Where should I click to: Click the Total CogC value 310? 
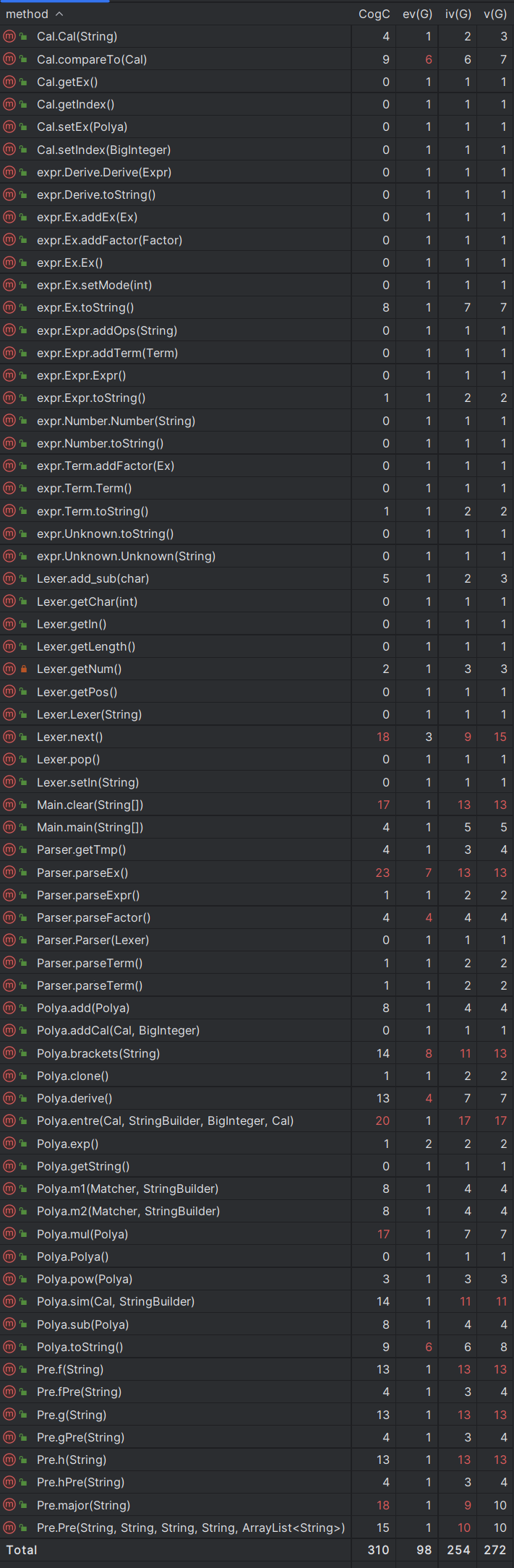click(378, 1550)
